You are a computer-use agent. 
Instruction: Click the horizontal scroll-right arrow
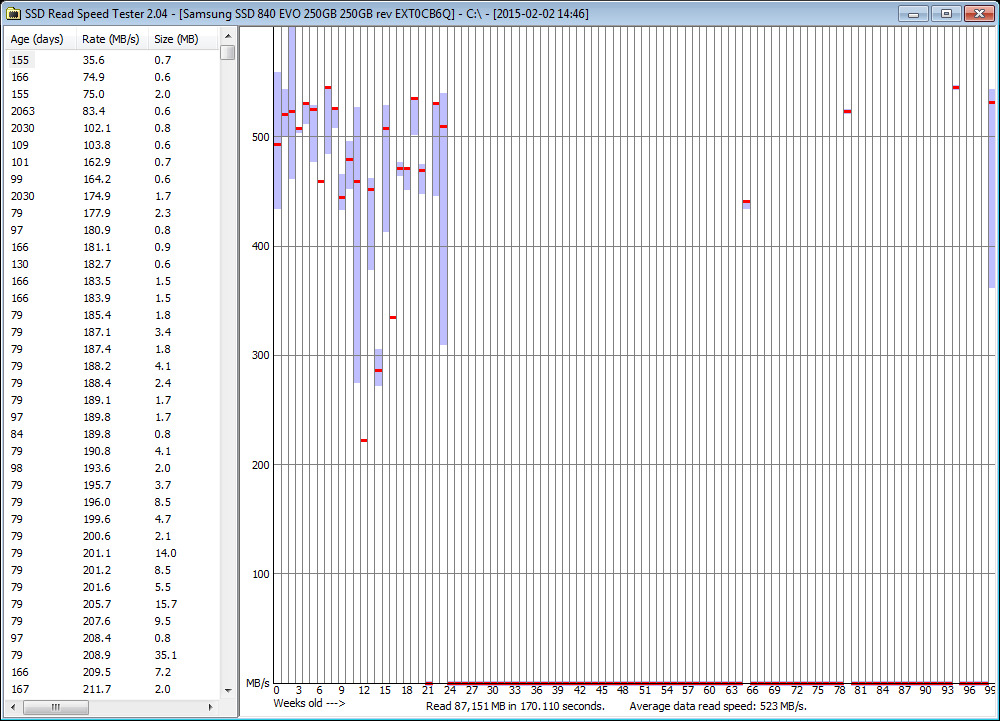pyautogui.click(x=210, y=707)
